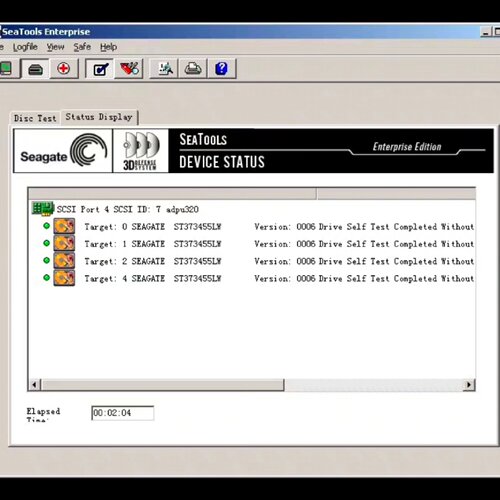The width and height of the screenshot is (500, 500).
Task: Click the hardware scan toolbar icon
Action: (x=164, y=69)
